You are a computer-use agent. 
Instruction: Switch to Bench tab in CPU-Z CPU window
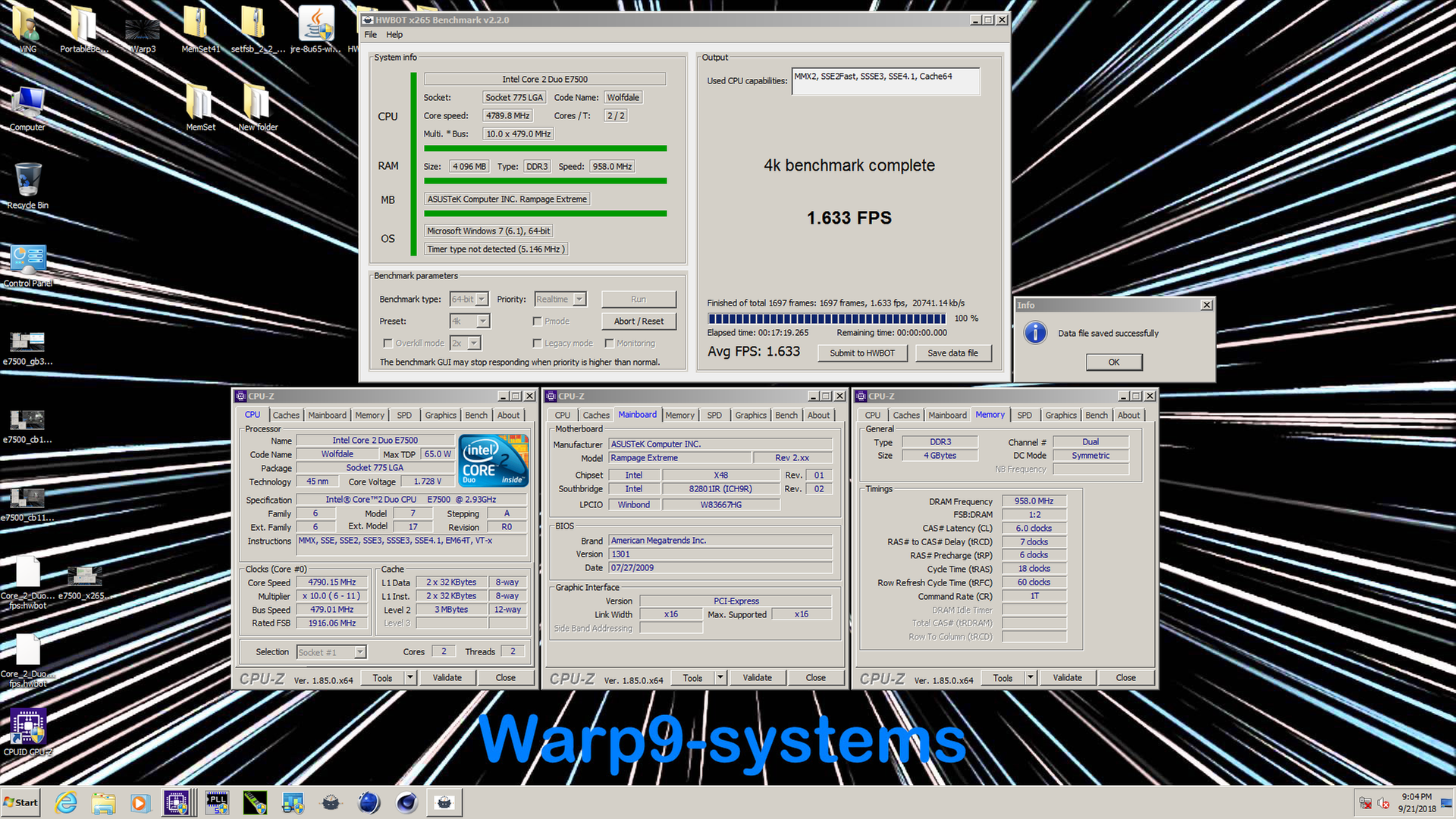point(476,416)
